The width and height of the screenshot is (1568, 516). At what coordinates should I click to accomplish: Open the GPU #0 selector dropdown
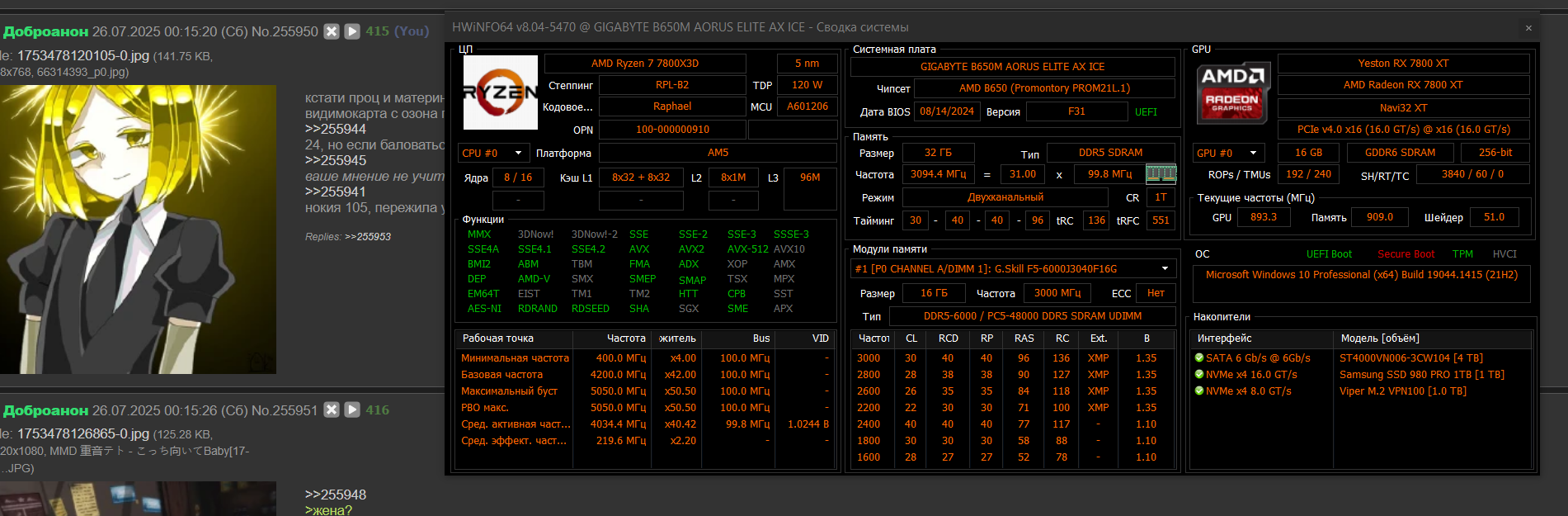click(1229, 154)
